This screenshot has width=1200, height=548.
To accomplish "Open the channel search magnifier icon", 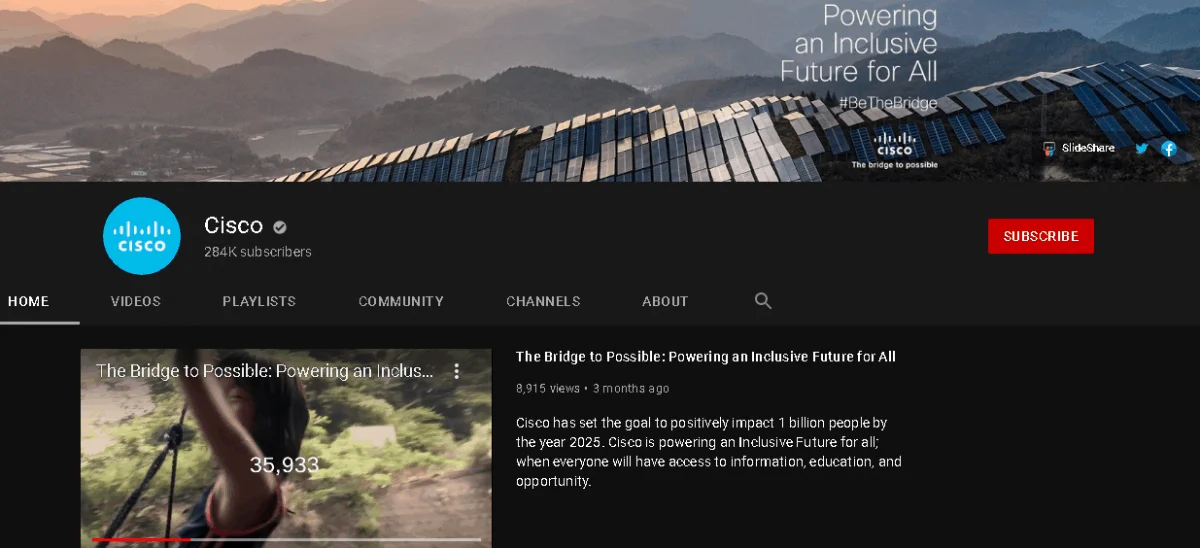I will tap(763, 301).
